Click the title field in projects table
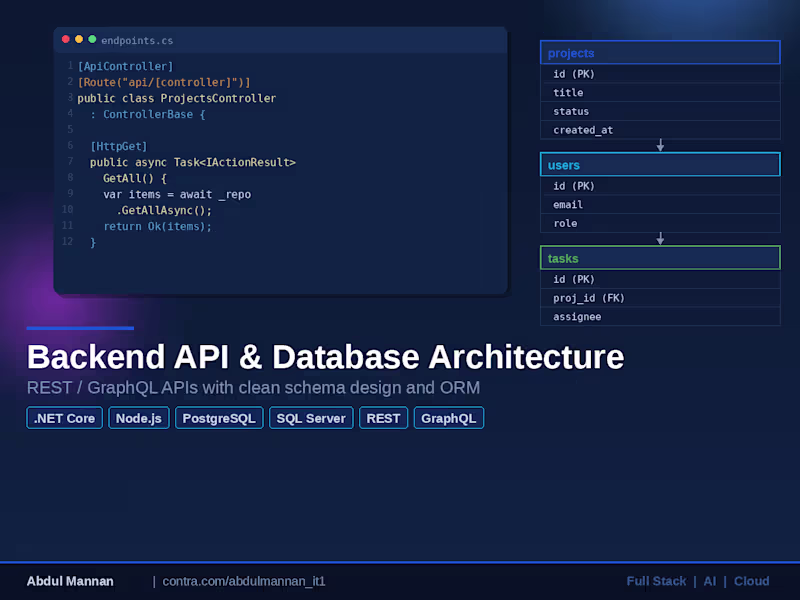This screenshot has height=600, width=800. (660, 92)
